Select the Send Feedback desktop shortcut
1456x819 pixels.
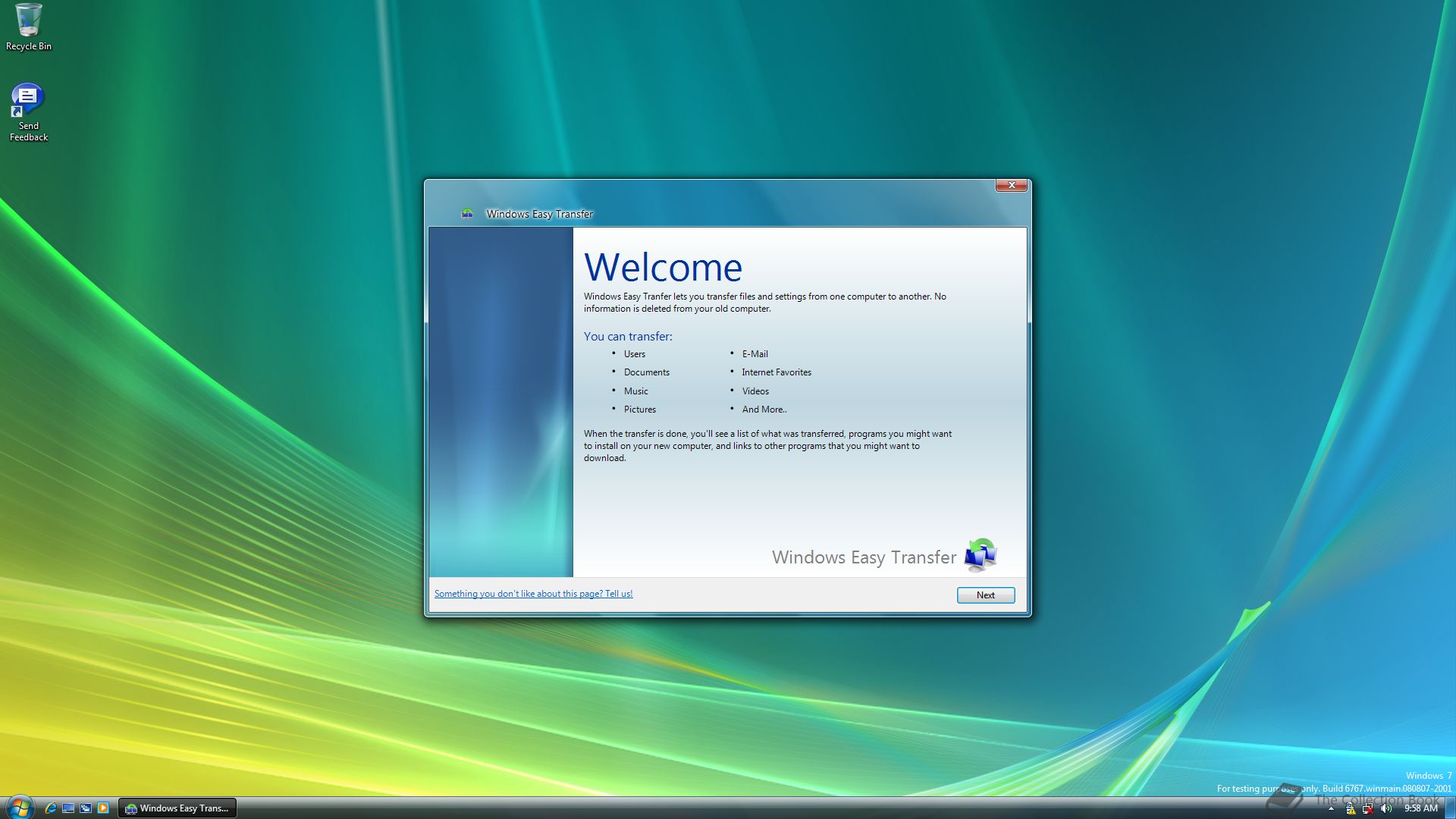click(29, 112)
